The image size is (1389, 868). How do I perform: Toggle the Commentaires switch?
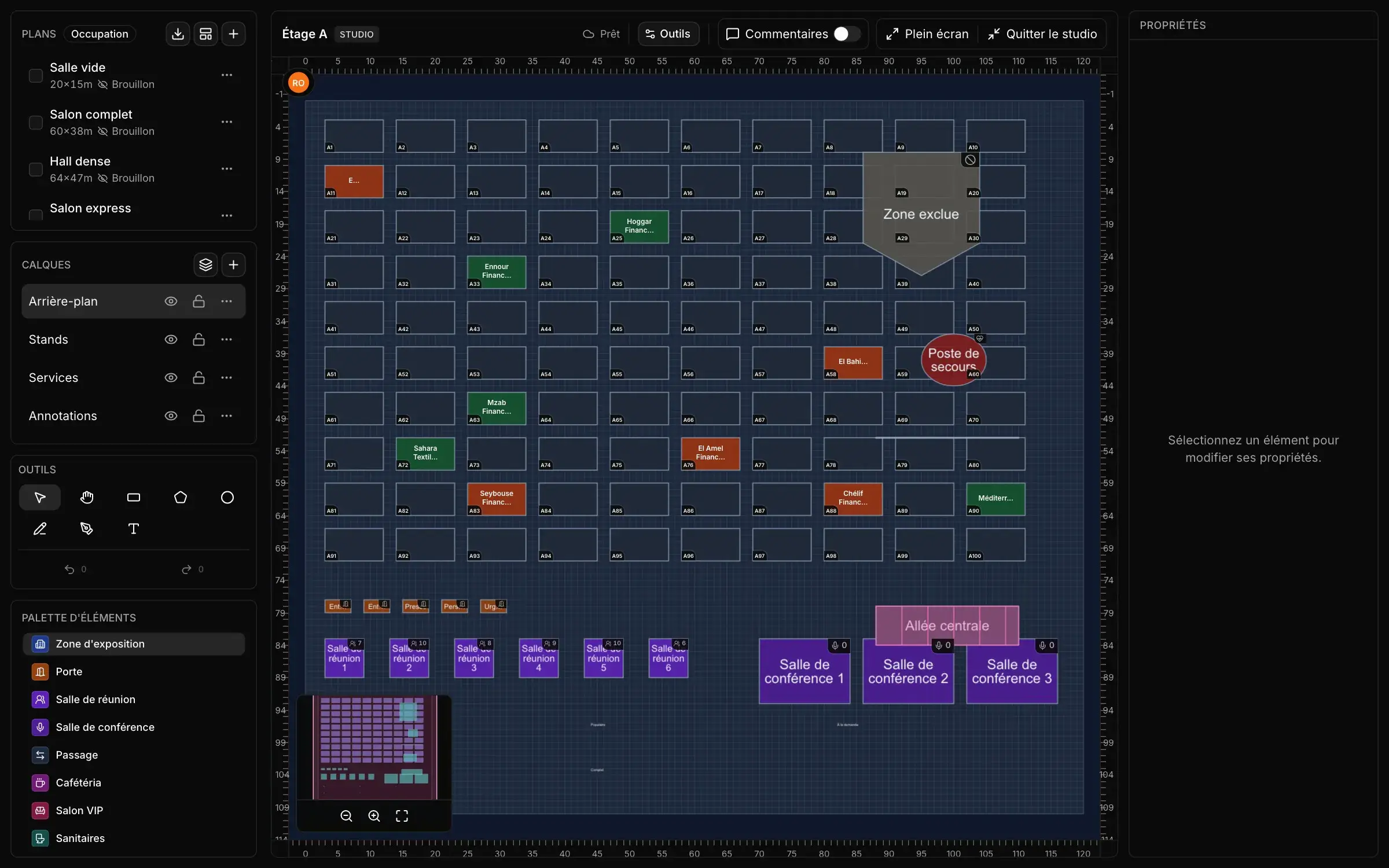coord(847,34)
